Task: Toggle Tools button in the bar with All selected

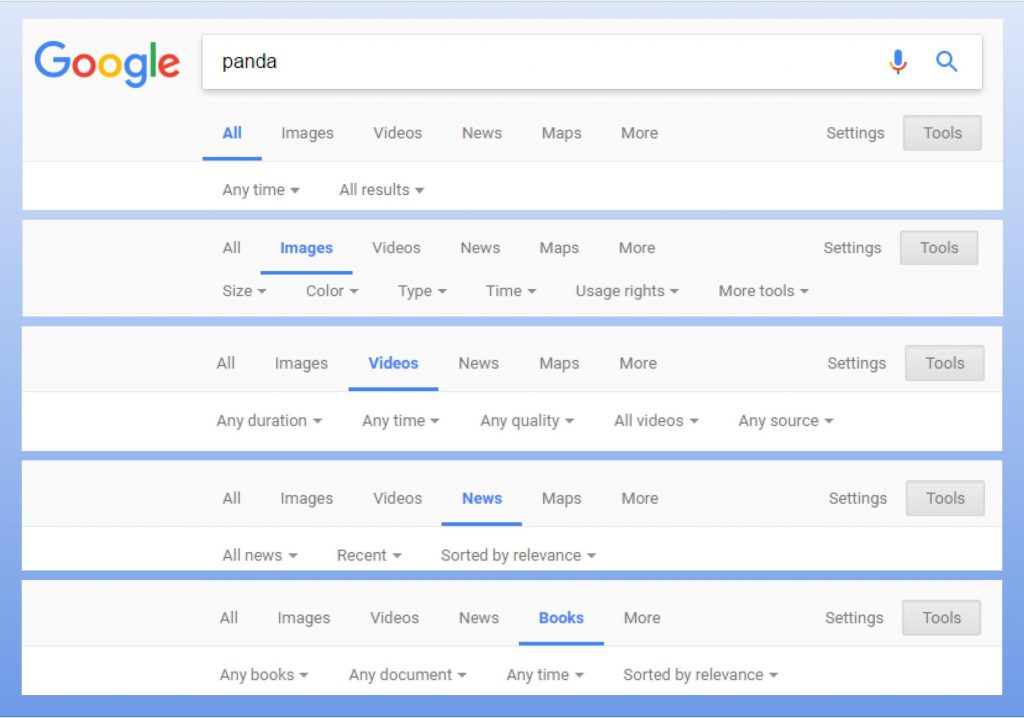Action: coord(942,133)
